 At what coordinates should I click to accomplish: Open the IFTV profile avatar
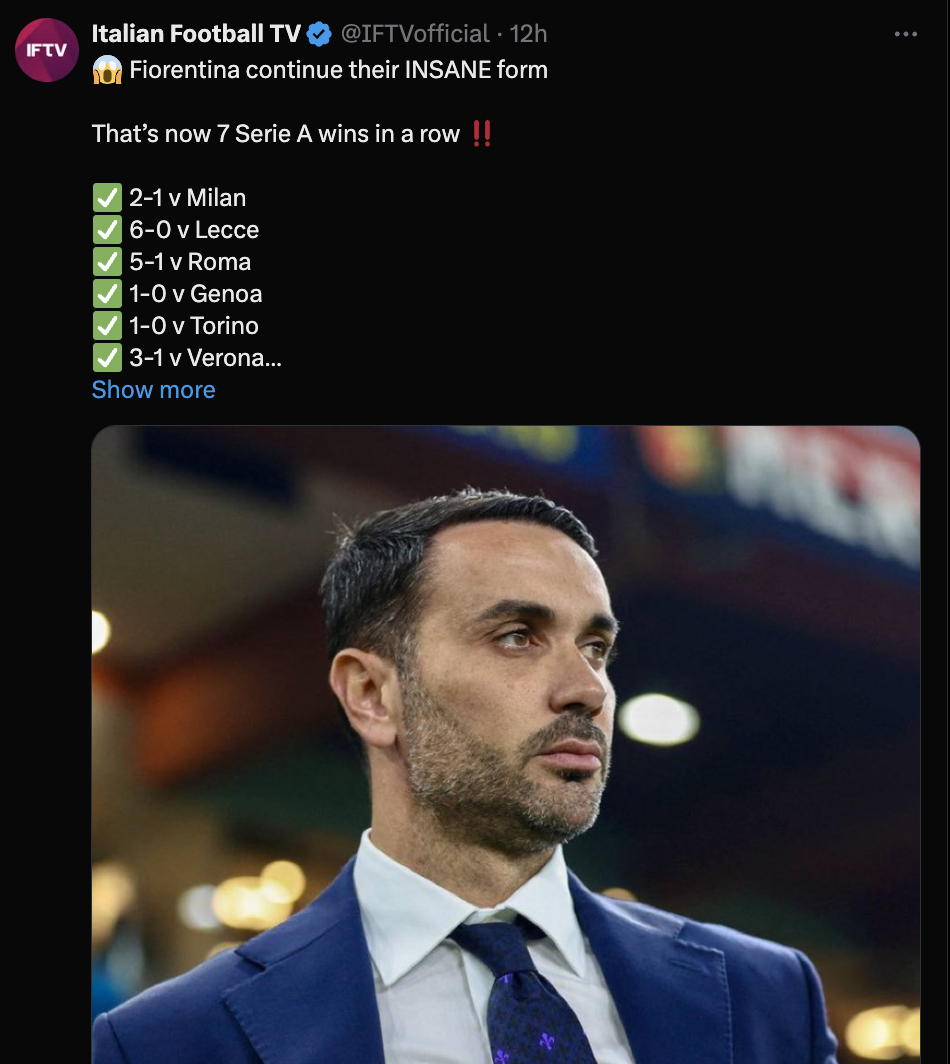click(47, 50)
